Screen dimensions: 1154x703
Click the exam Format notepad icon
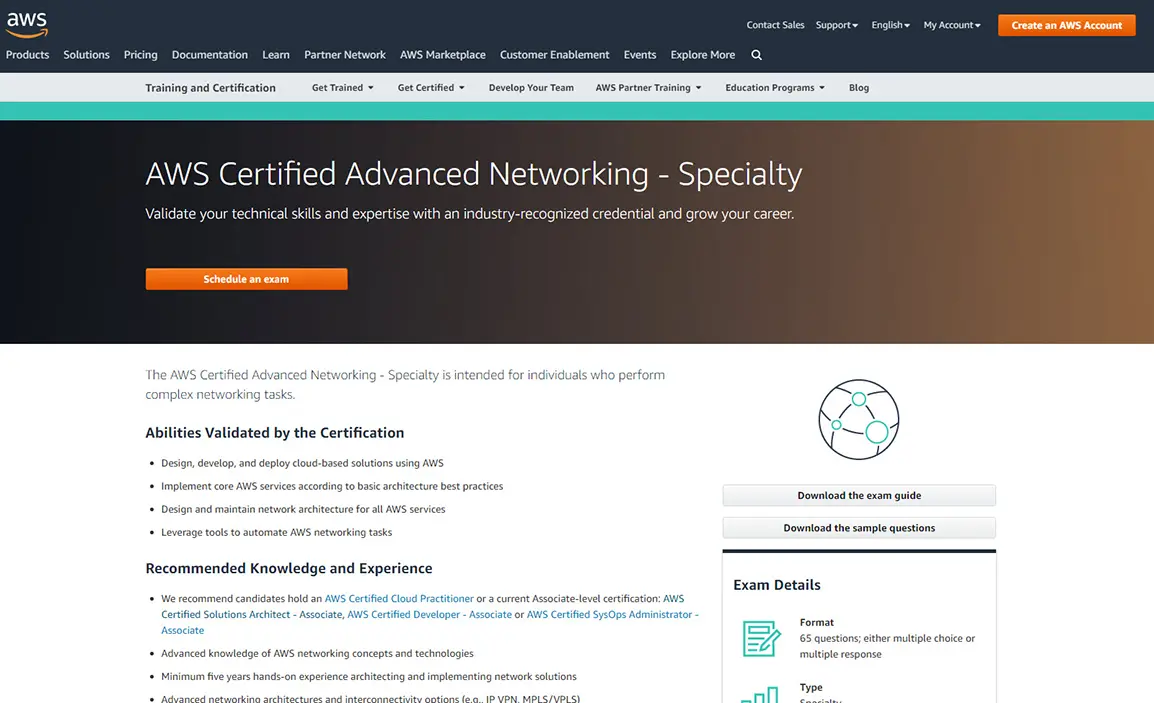click(761, 638)
